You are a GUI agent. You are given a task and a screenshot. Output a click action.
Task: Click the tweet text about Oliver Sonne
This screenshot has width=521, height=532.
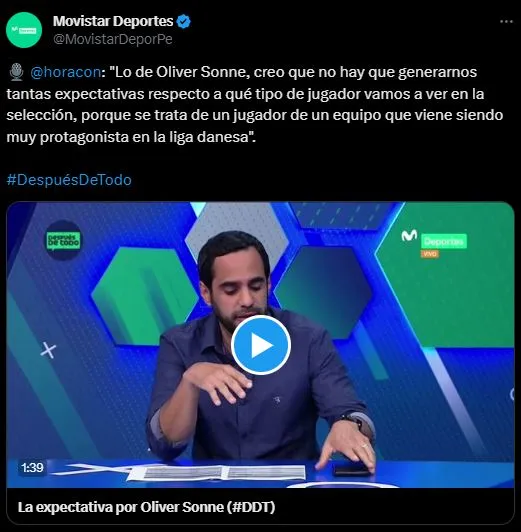(254, 104)
